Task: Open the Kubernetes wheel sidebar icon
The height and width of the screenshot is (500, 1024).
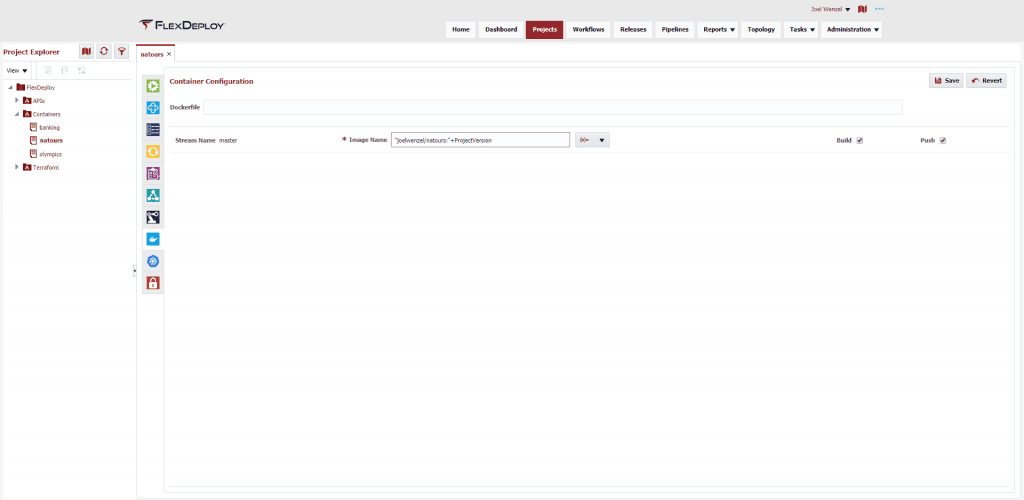Action: (x=153, y=261)
